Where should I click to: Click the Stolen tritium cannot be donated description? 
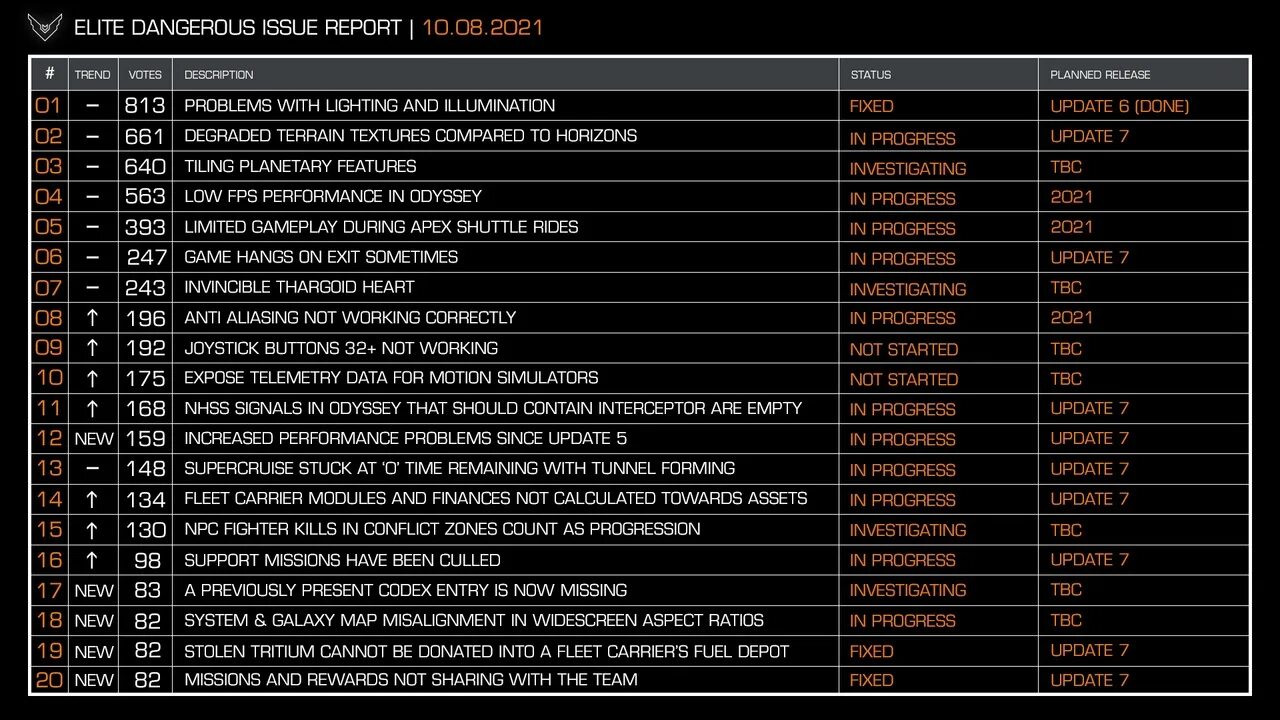[x=487, y=651]
